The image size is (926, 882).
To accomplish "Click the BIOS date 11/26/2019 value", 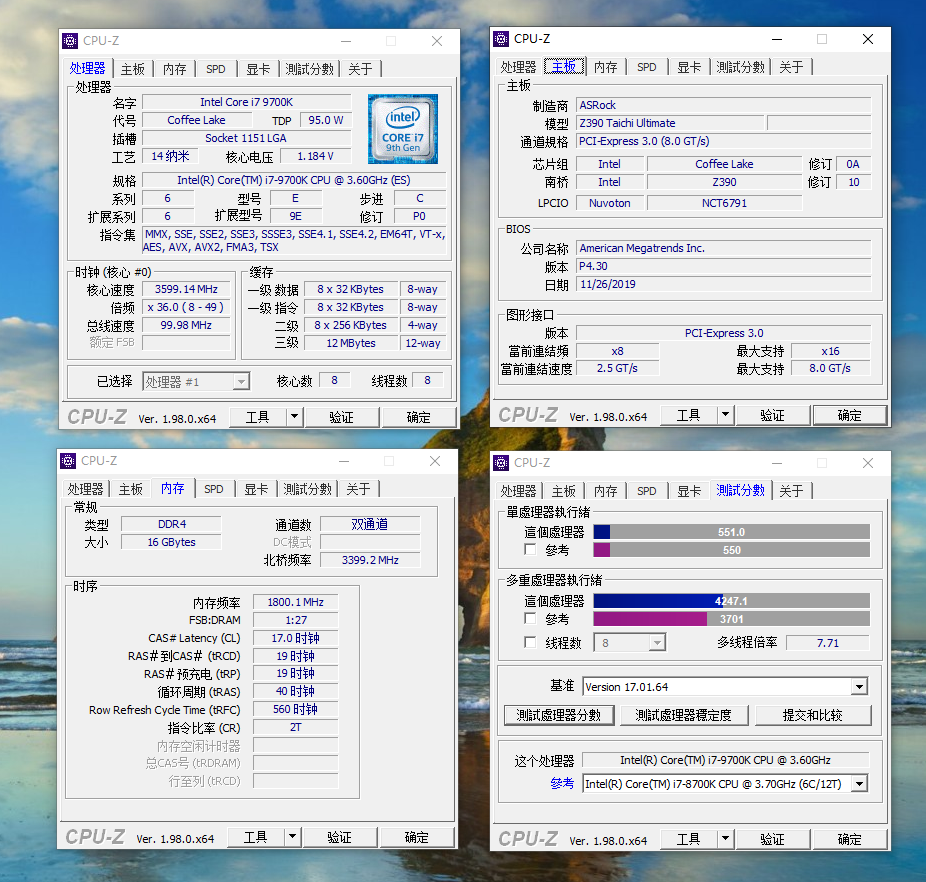I will pos(723,284).
